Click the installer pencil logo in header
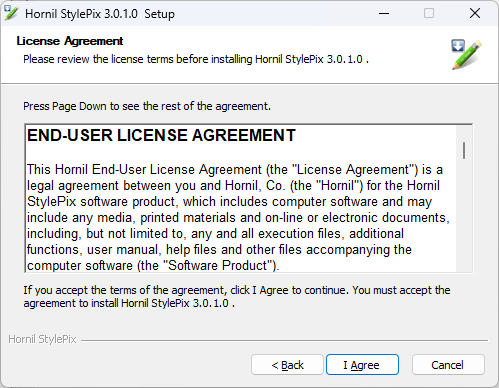 coord(466,55)
